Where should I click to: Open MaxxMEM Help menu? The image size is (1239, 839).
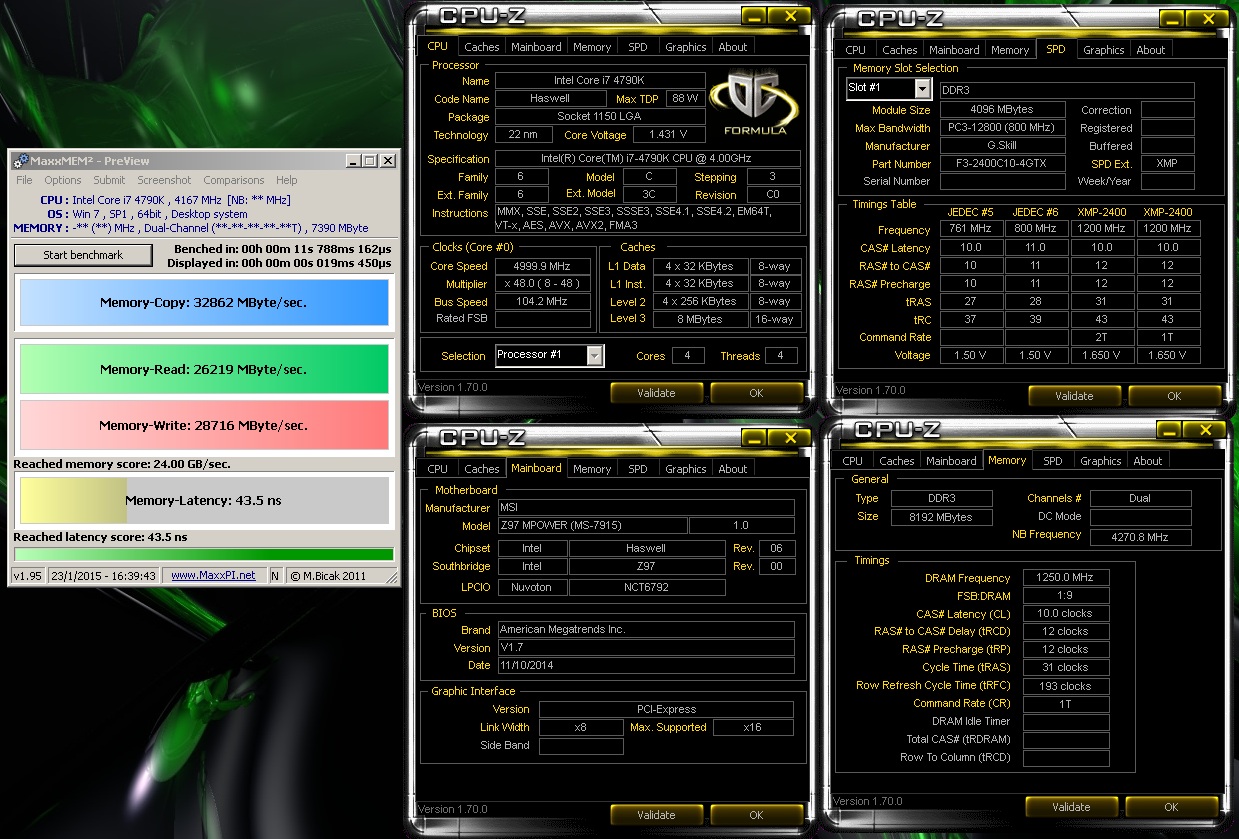[x=287, y=180]
